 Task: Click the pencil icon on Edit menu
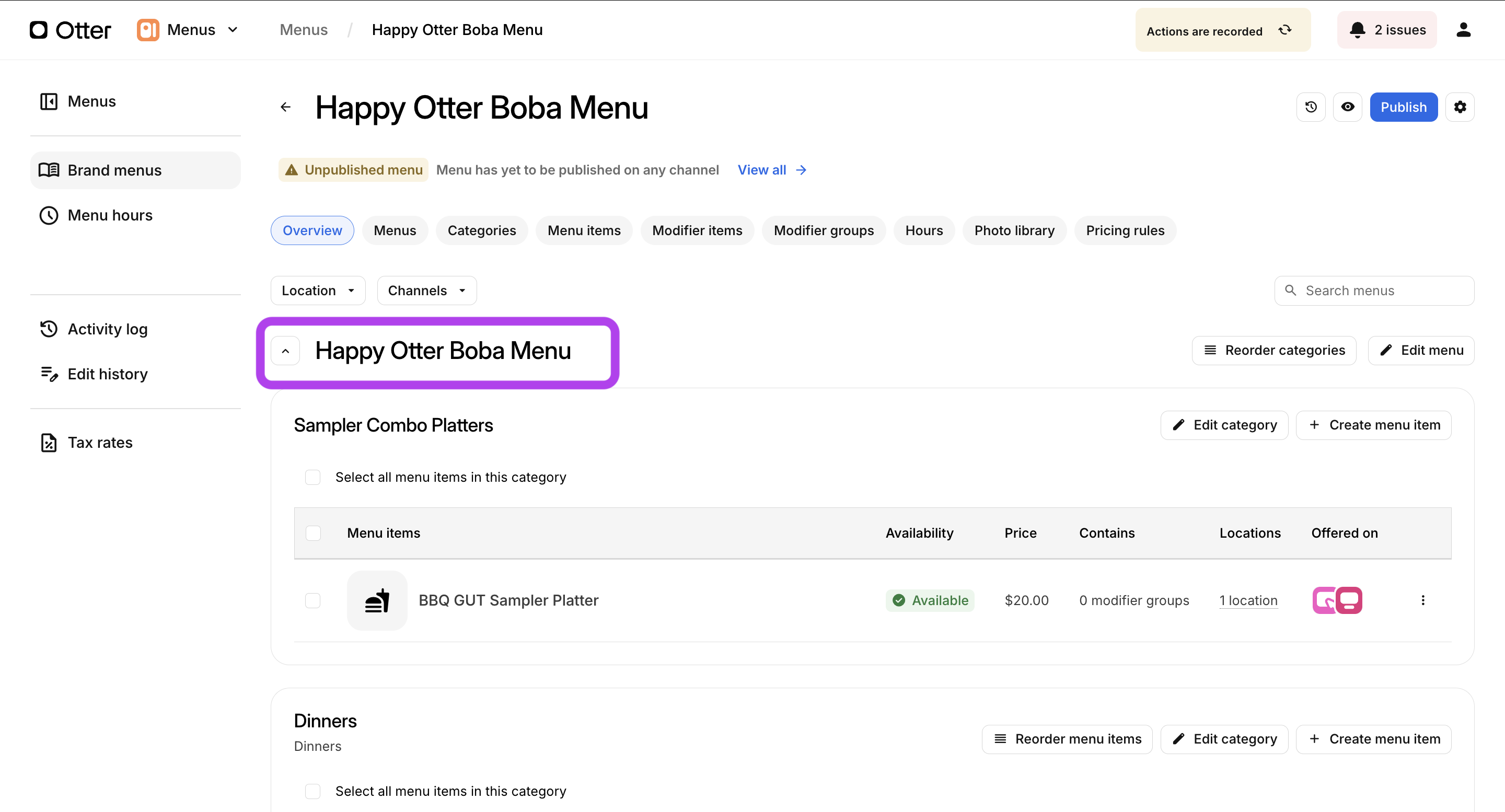(1385, 350)
